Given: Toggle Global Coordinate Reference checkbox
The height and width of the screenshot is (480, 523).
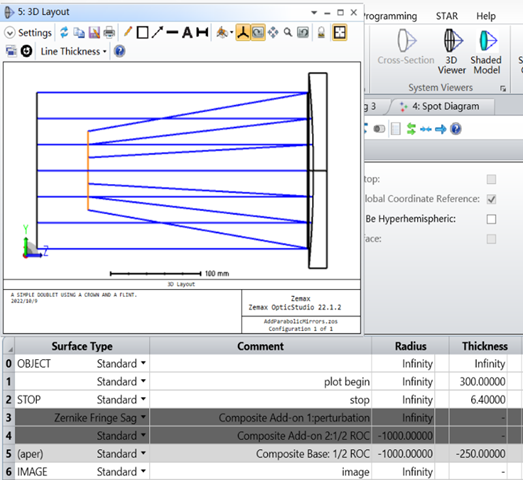Looking at the screenshot, I should tap(491, 199).
